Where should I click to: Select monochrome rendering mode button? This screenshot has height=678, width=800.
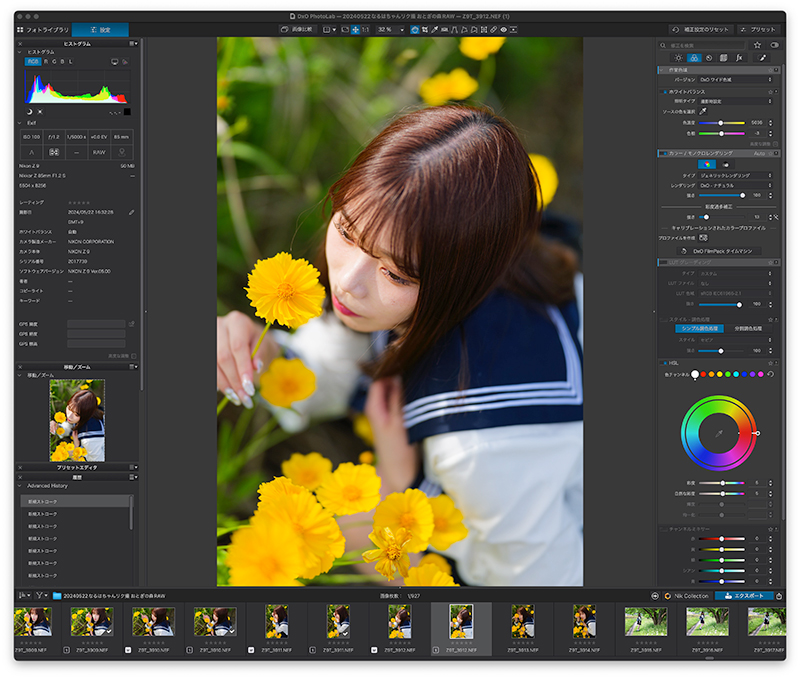coord(726,164)
